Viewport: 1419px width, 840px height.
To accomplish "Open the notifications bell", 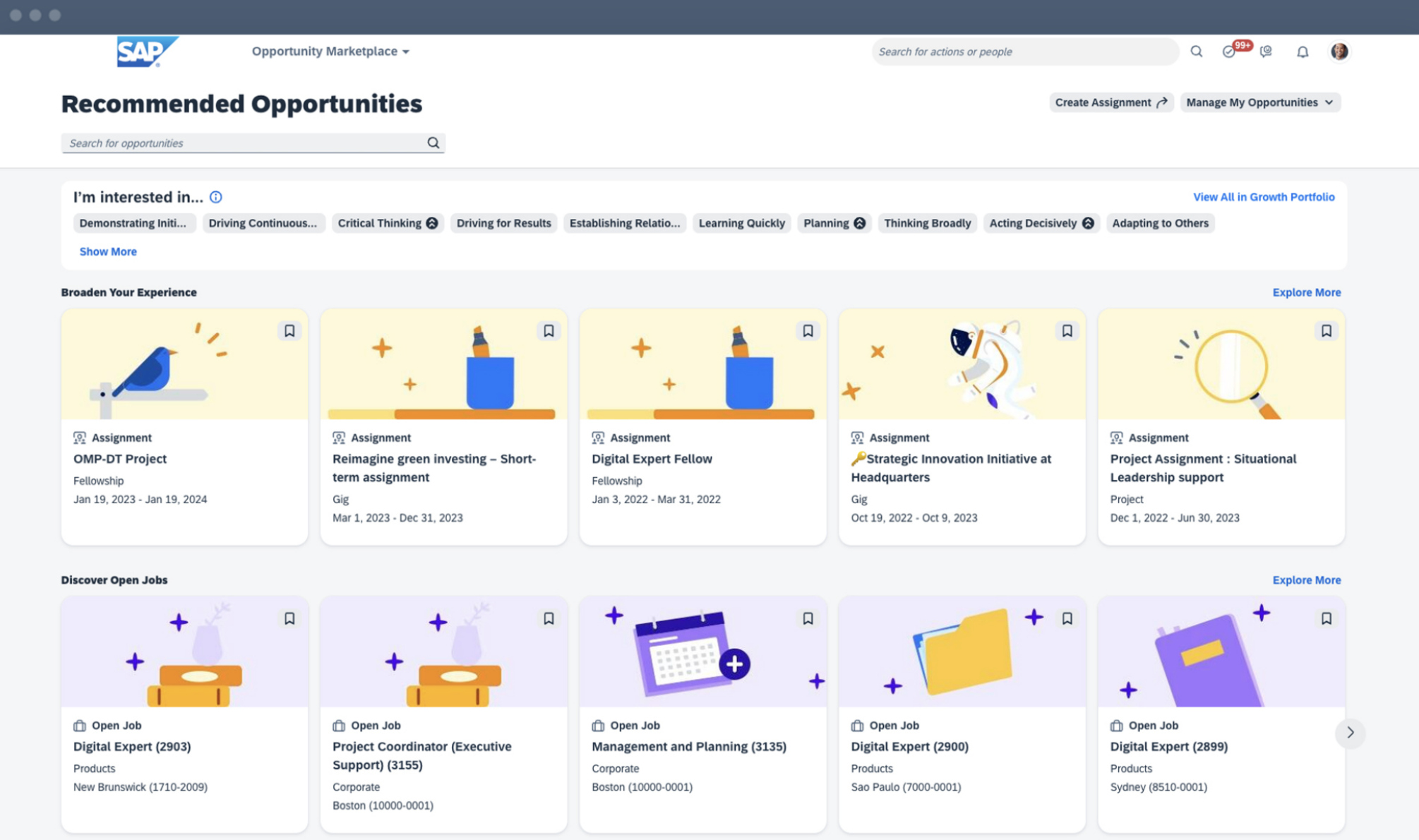I will (x=1303, y=52).
